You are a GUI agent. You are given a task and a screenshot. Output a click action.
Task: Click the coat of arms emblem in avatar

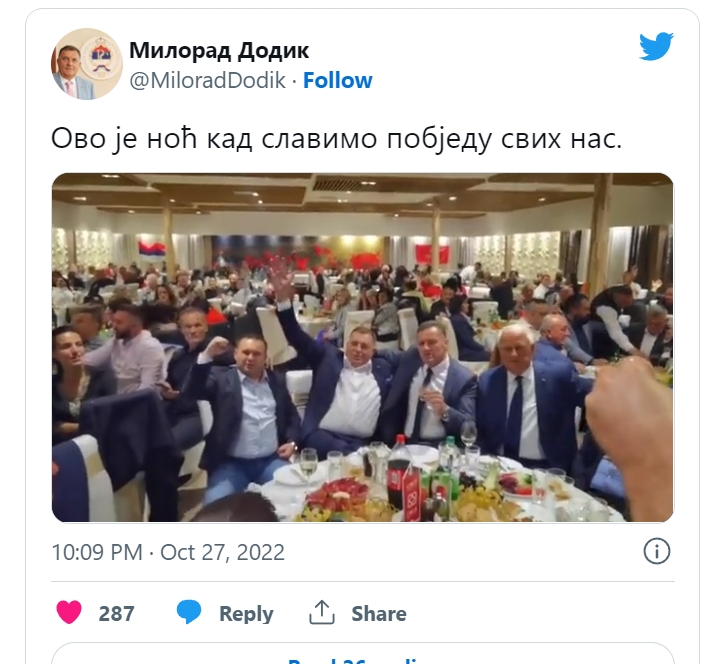[101, 58]
